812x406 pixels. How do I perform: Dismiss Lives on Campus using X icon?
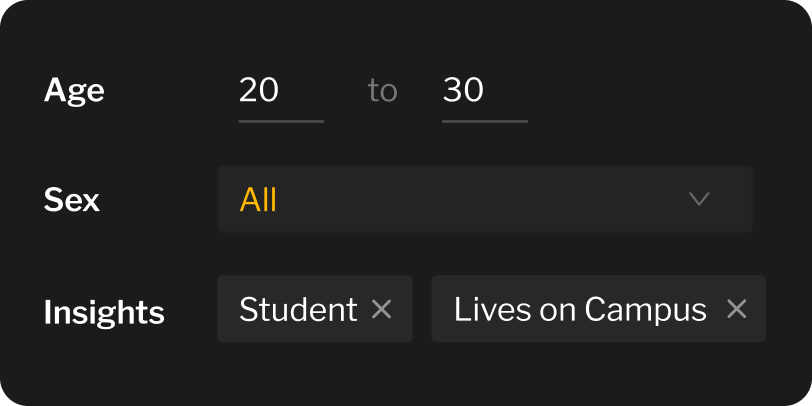point(736,310)
